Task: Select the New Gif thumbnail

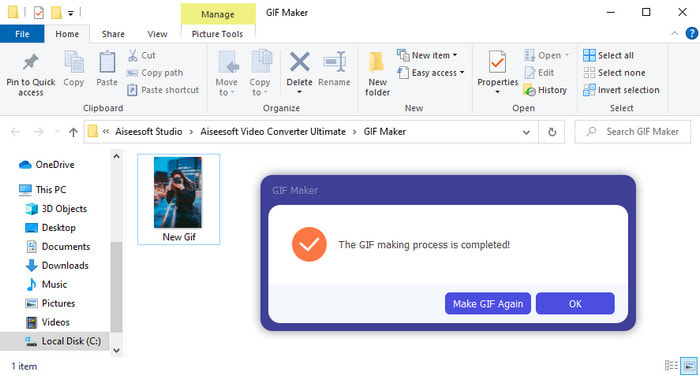Action: click(x=179, y=199)
